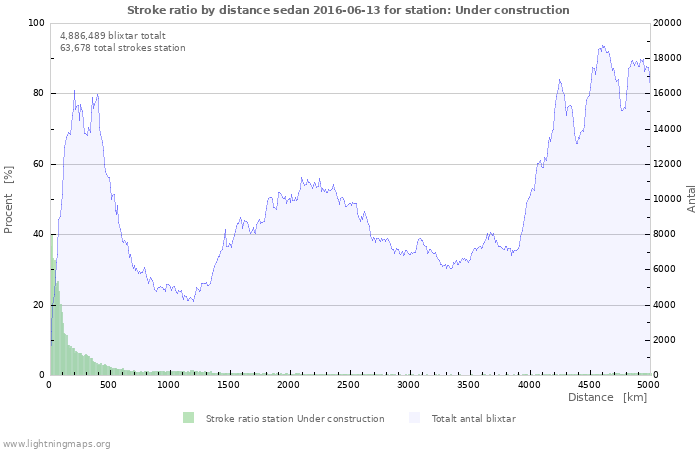Select legend label Stroke ratio station Under construction
Viewport: 700px width, 450px height.
[294, 418]
